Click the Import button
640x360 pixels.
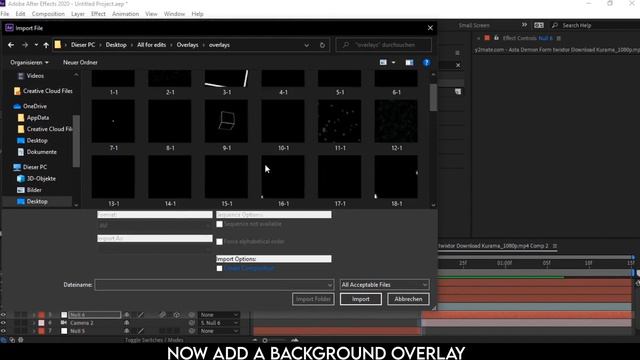(361, 299)
